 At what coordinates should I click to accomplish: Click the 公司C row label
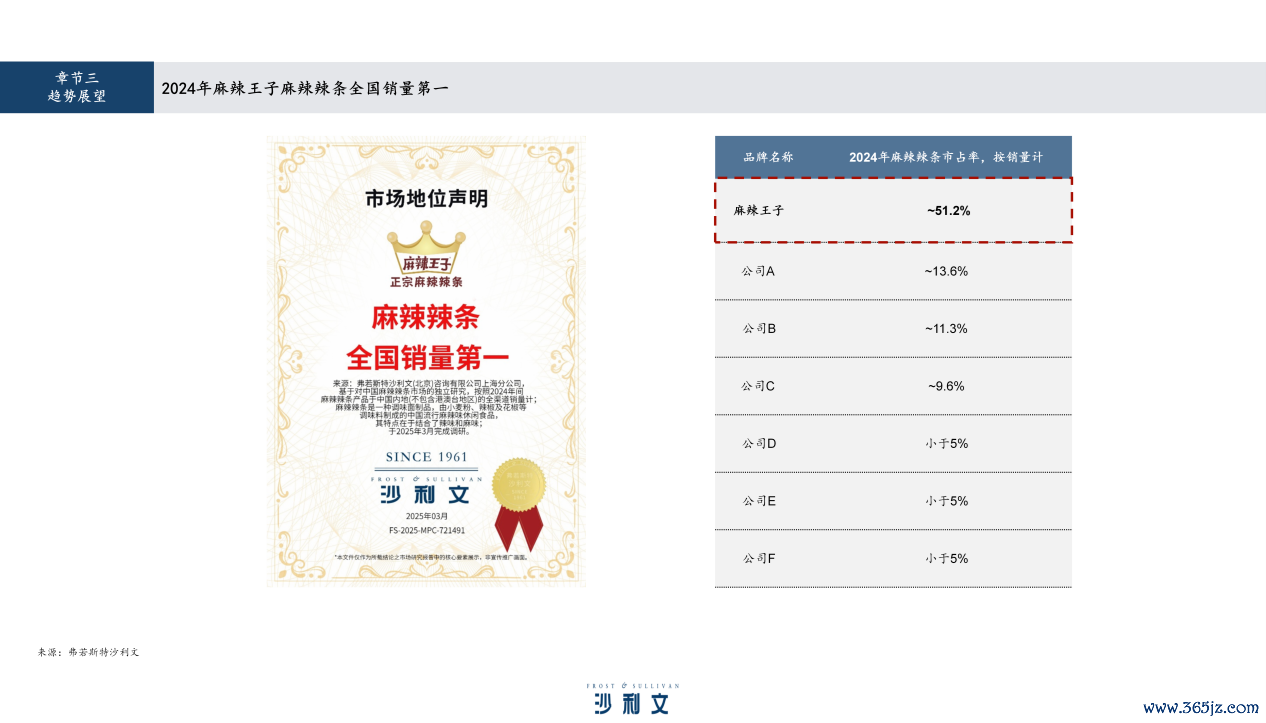(x=759, y=386)
